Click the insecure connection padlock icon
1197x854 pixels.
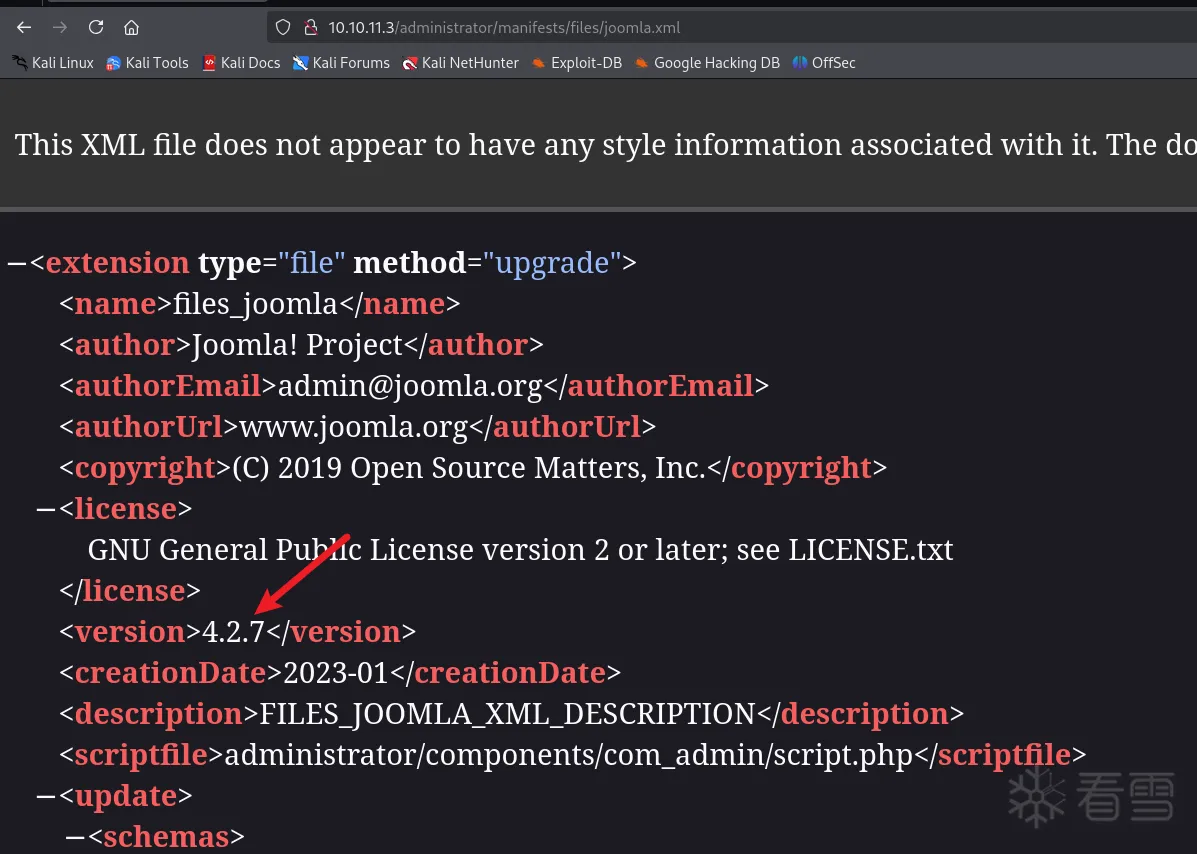coord(309,27)
